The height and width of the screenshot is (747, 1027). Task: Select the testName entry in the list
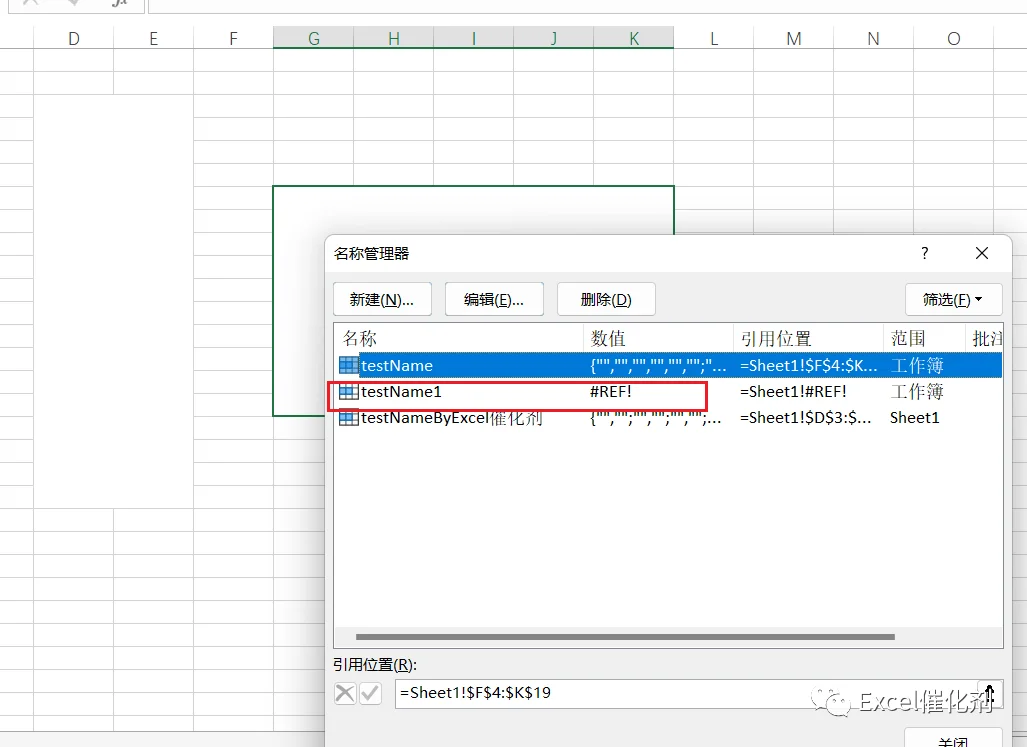tap(668, 365)
